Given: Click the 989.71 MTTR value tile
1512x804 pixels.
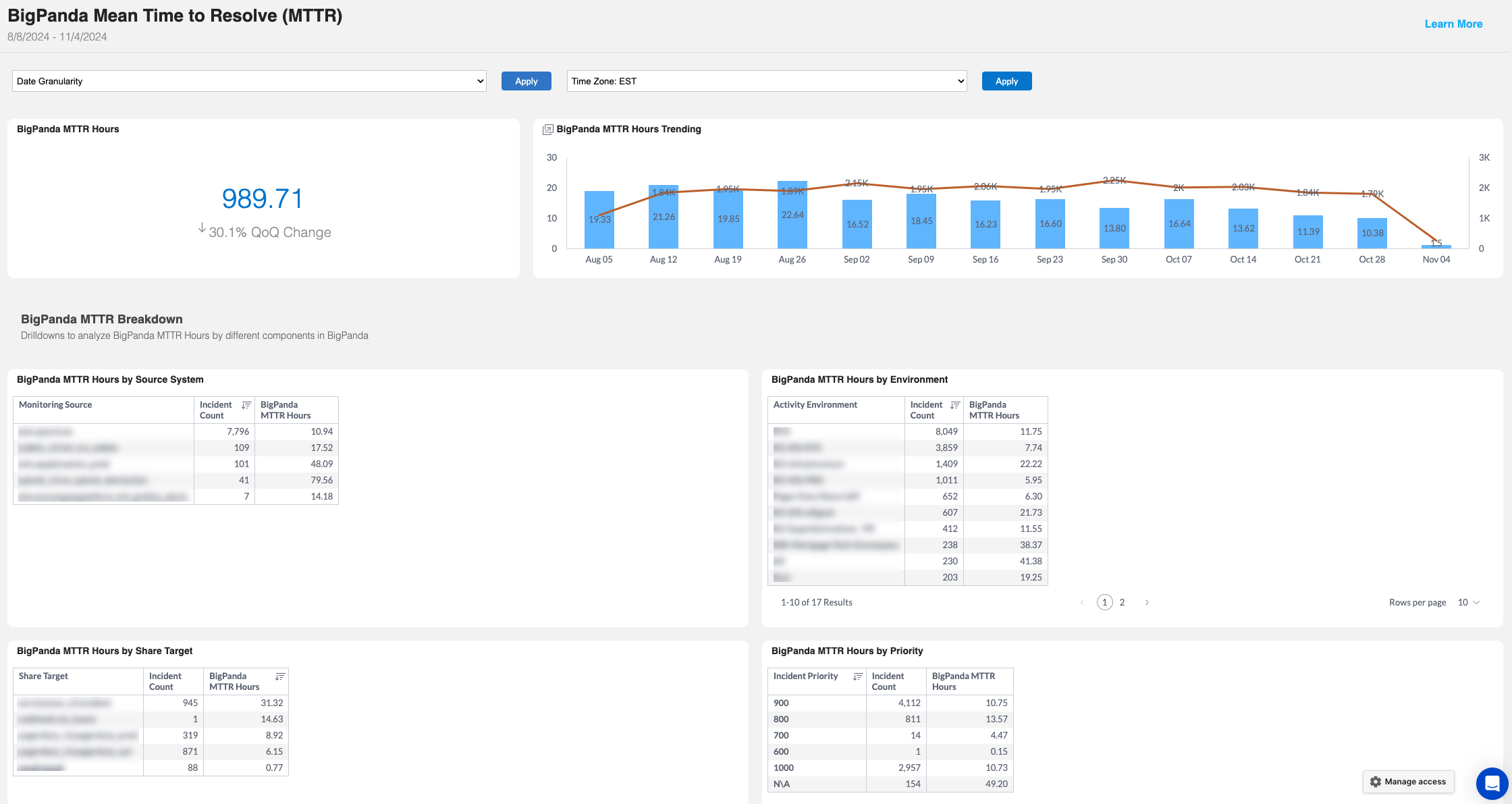Looking at the screenshot, I should click(263, 198).
